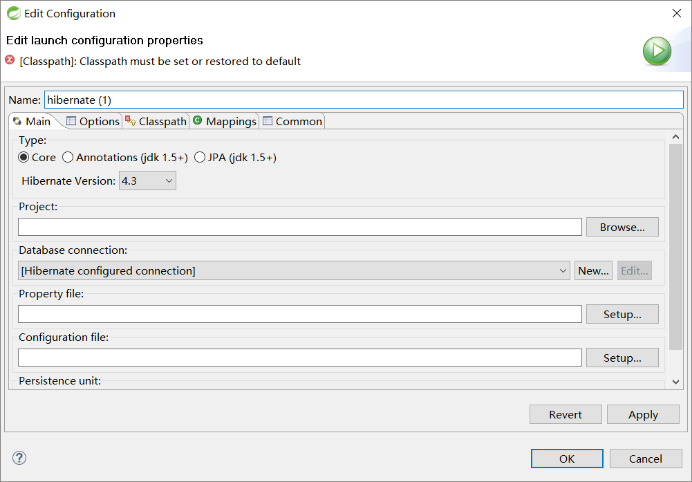Click Setup... for Configuration file
The width and height of the screenshot is (692, 482).
coord(622,358)
